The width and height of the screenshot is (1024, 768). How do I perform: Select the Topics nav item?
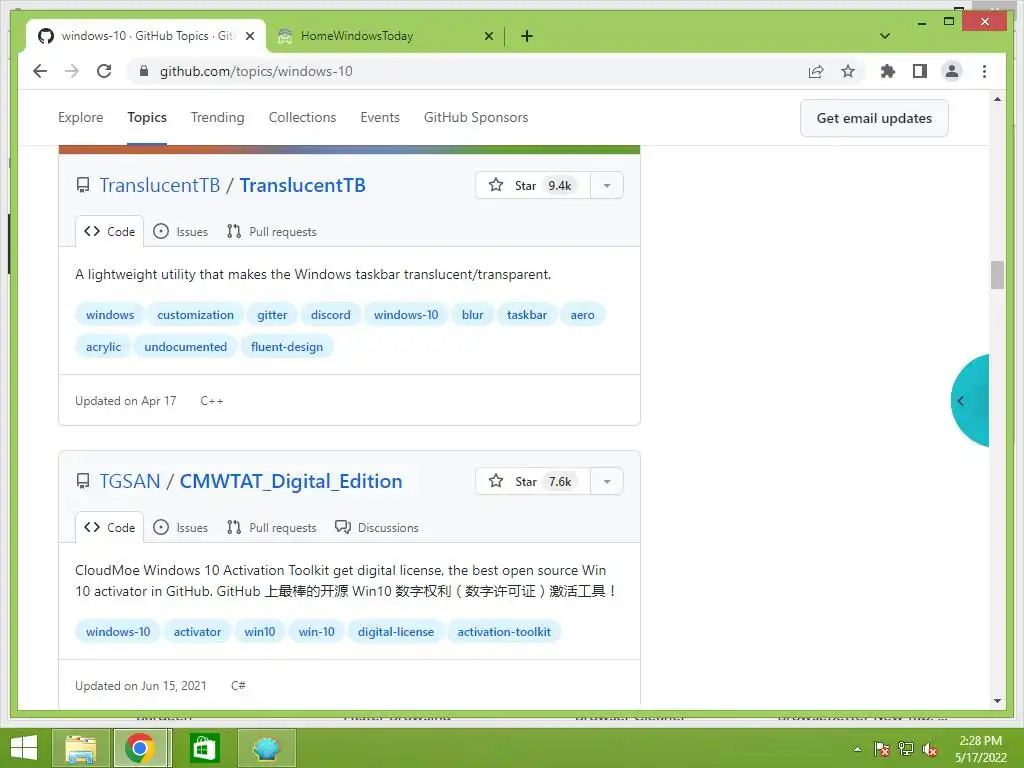tap(147, 118)
